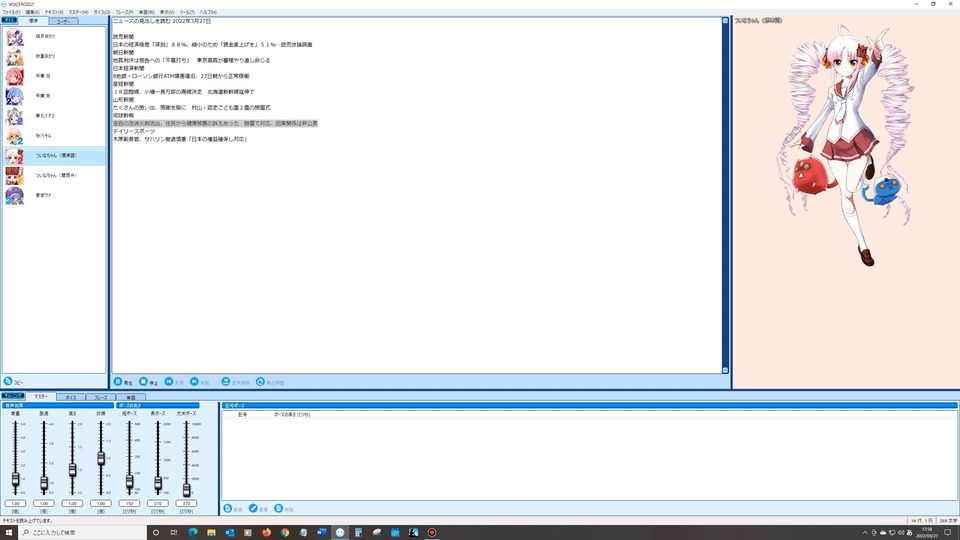Open the ファイル(F) menu
Screen dimensions: 960x540
coord(11,12)
